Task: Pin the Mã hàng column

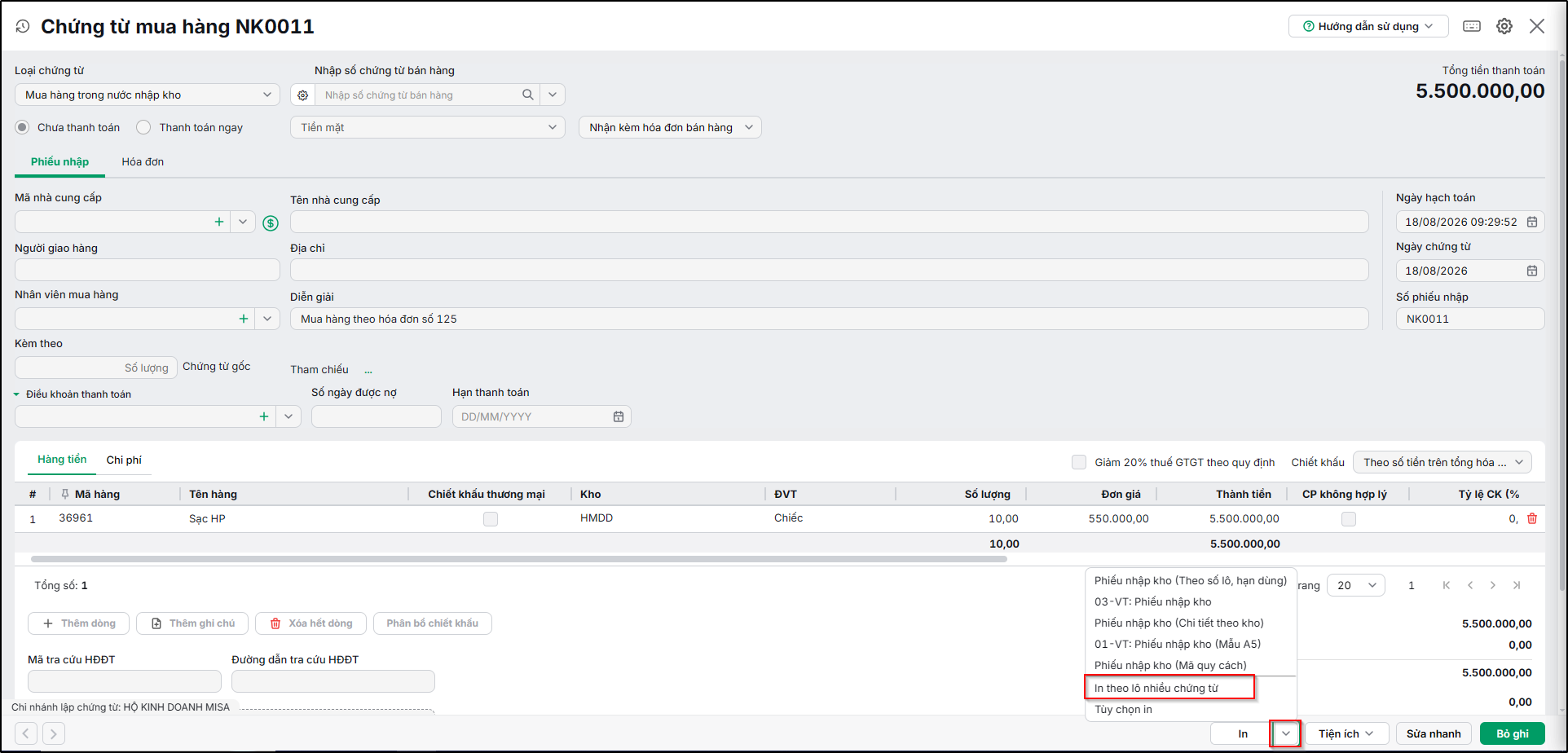Action: pos(65,494)
